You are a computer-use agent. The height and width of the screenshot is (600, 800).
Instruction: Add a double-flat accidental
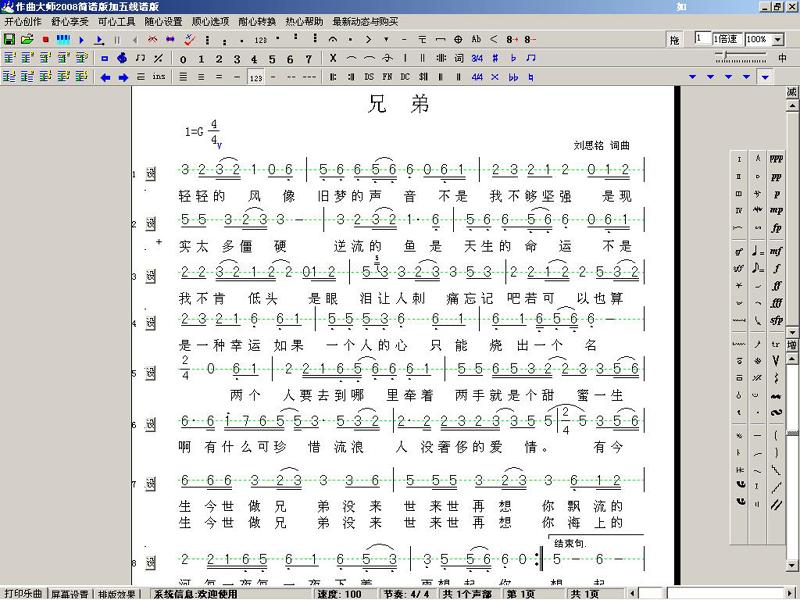coord(513,77)
